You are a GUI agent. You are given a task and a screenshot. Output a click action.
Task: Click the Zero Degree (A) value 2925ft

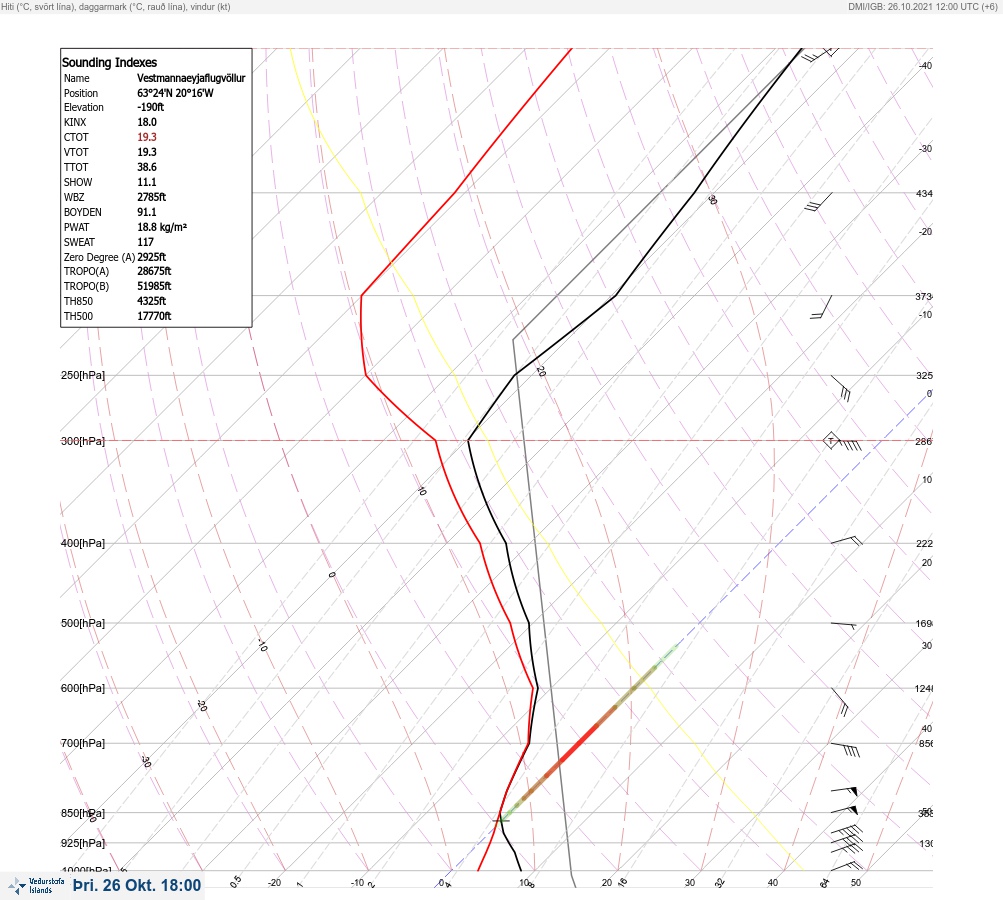(152, 257)
